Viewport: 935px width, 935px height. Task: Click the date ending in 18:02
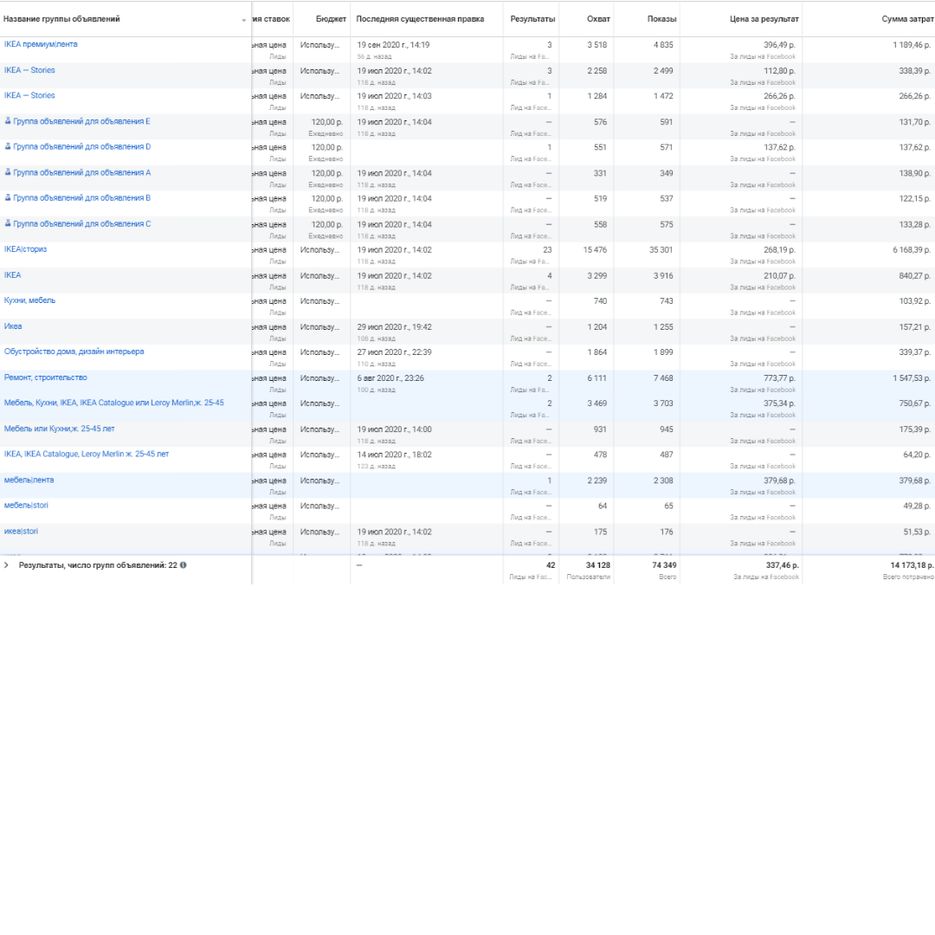(x=394, y=455)
